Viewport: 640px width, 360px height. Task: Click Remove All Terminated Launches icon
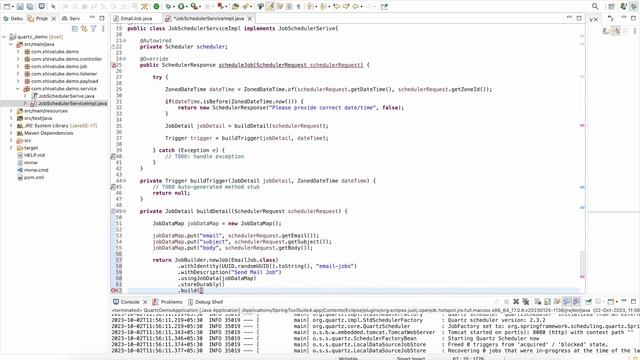coord(526,302)
